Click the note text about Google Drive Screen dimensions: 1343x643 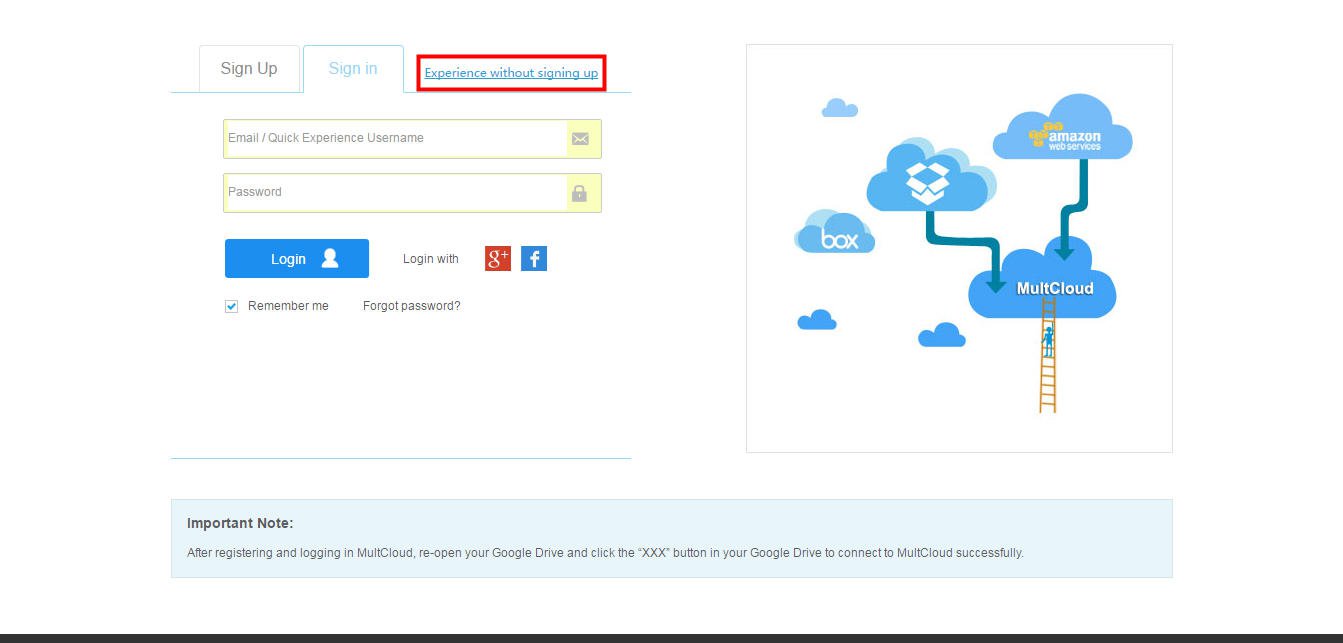[x=605, y=552]
